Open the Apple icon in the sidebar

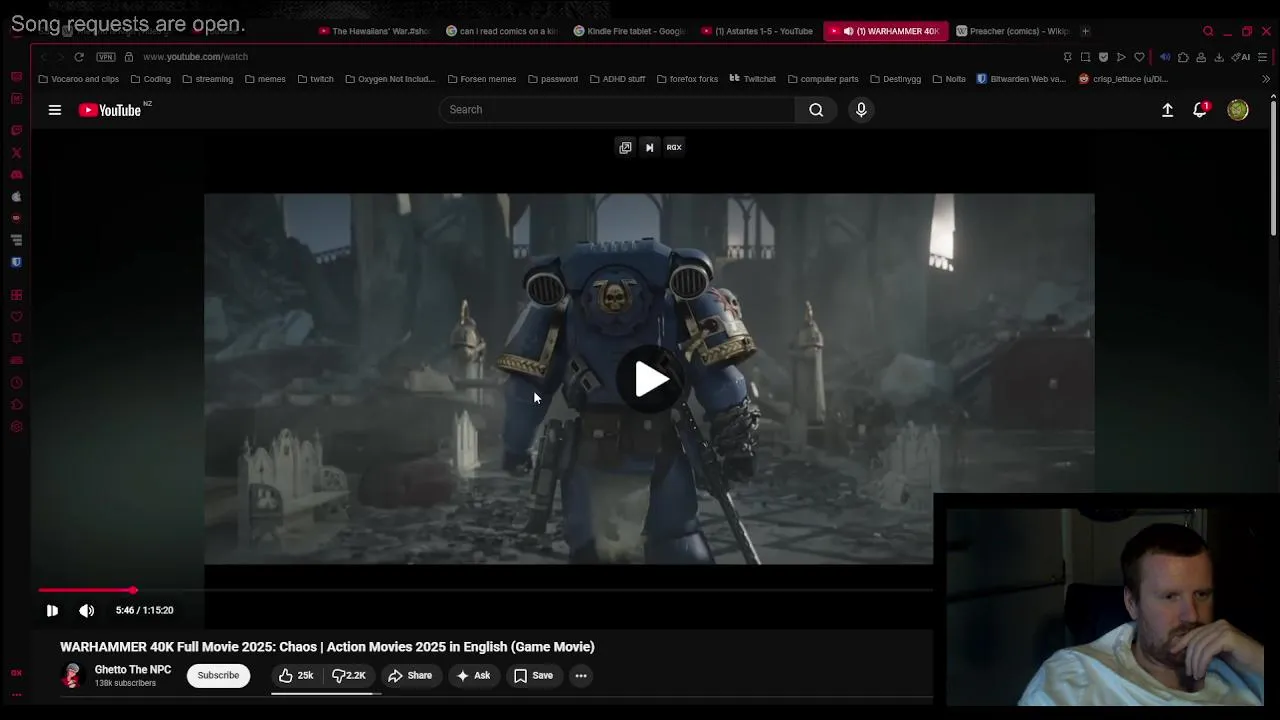point(16,197)
